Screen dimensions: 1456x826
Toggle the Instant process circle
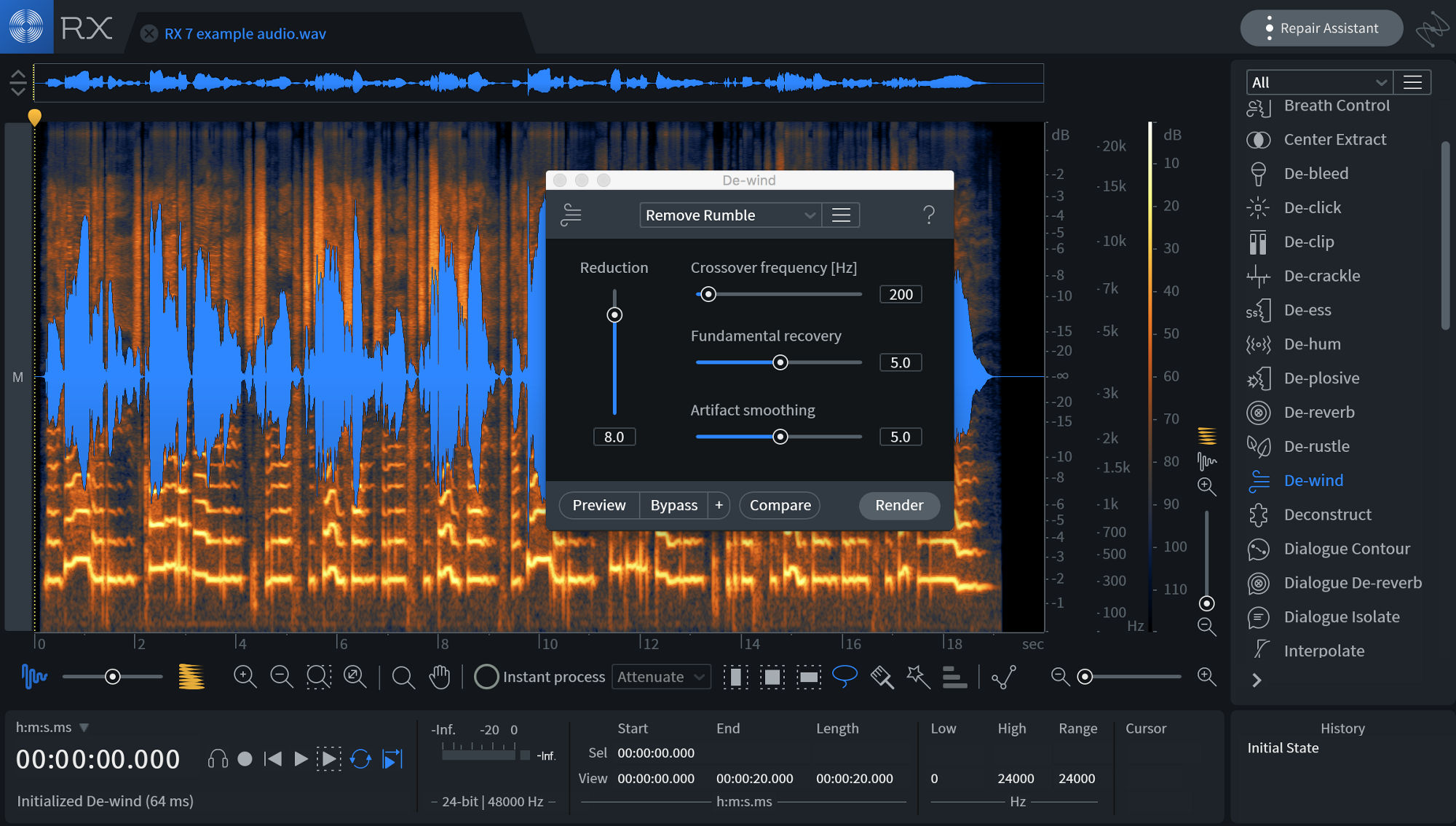click(x=486, y=677)
